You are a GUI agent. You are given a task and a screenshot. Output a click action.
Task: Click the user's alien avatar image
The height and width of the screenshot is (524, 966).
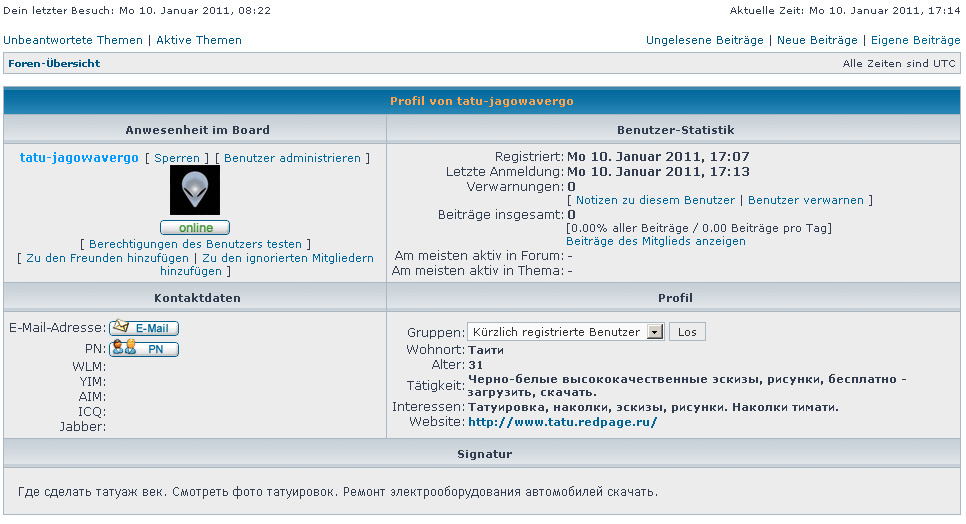tap(195, 190)
